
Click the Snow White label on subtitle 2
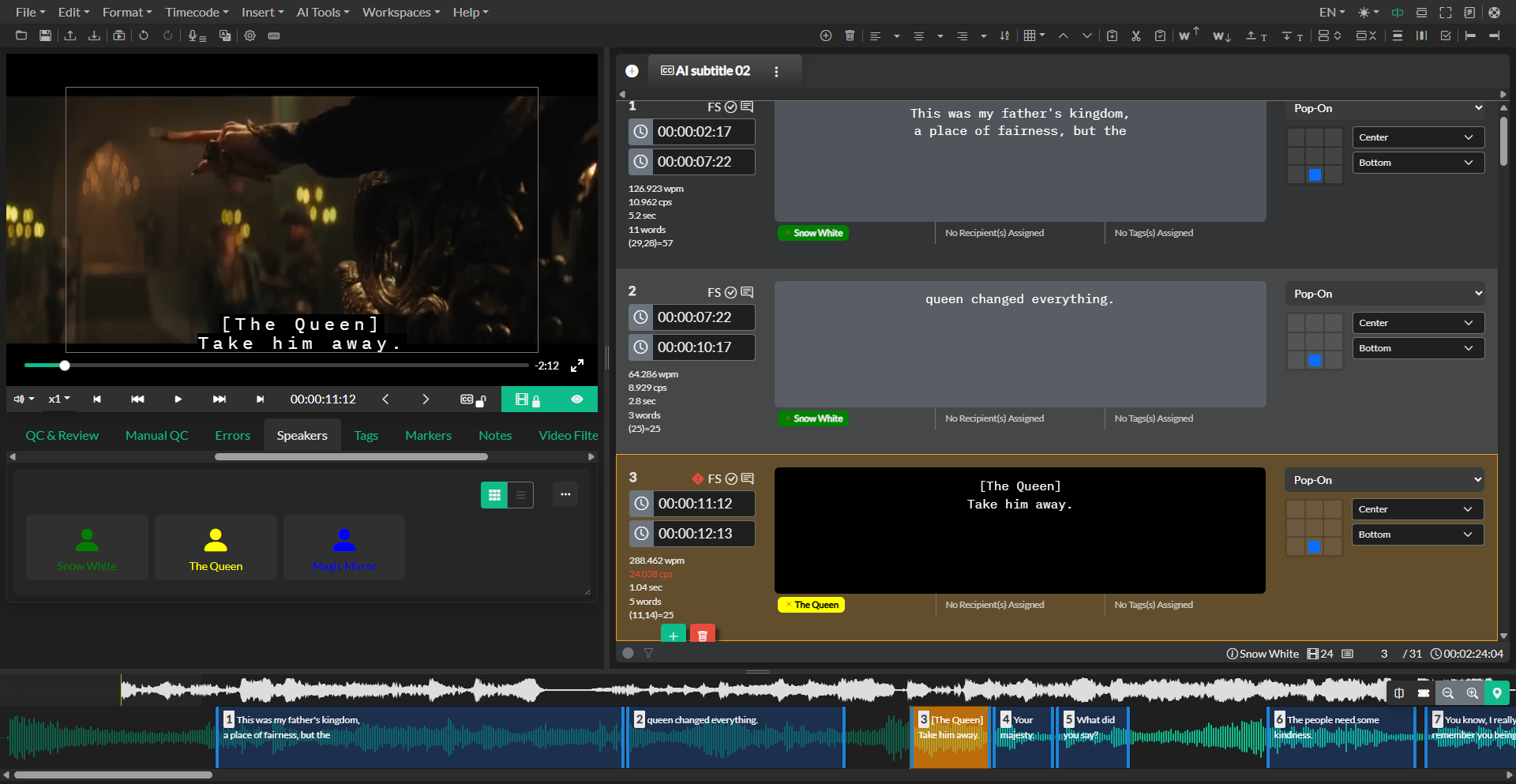(x=817, y=418)
